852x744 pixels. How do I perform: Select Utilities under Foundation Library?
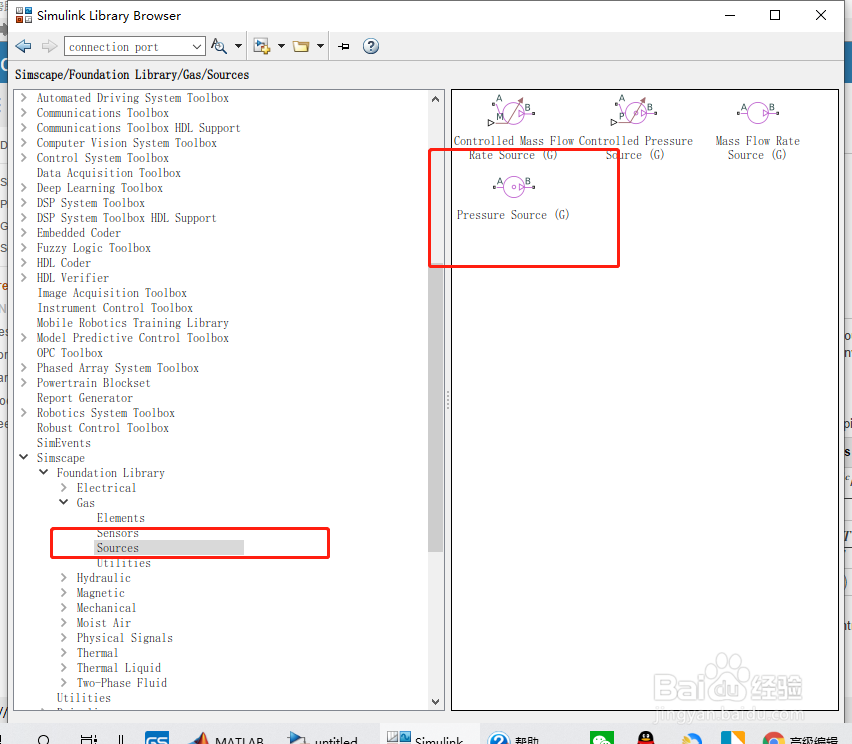[x=84, y=698]
